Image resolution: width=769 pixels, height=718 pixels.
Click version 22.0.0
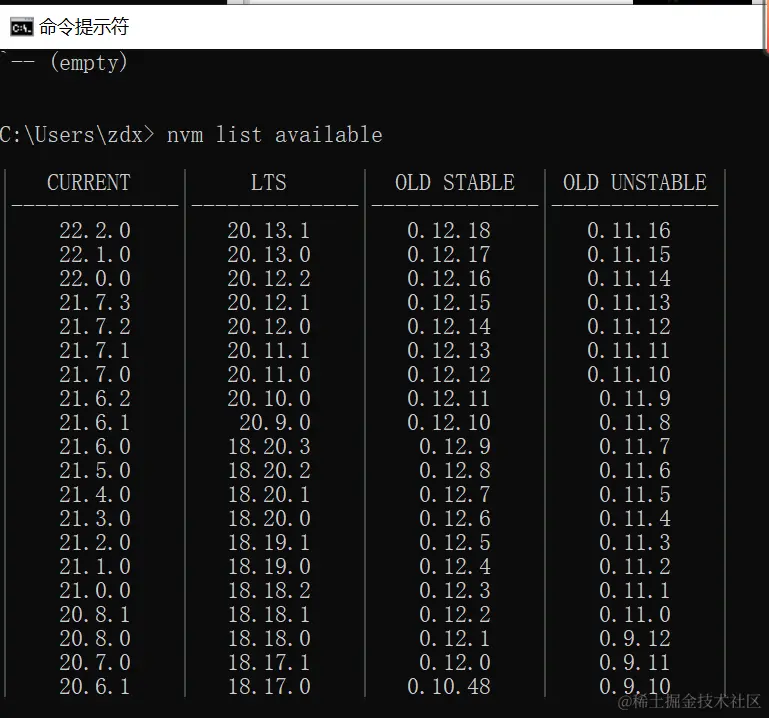pyautogui.click(x=95, y=279)
